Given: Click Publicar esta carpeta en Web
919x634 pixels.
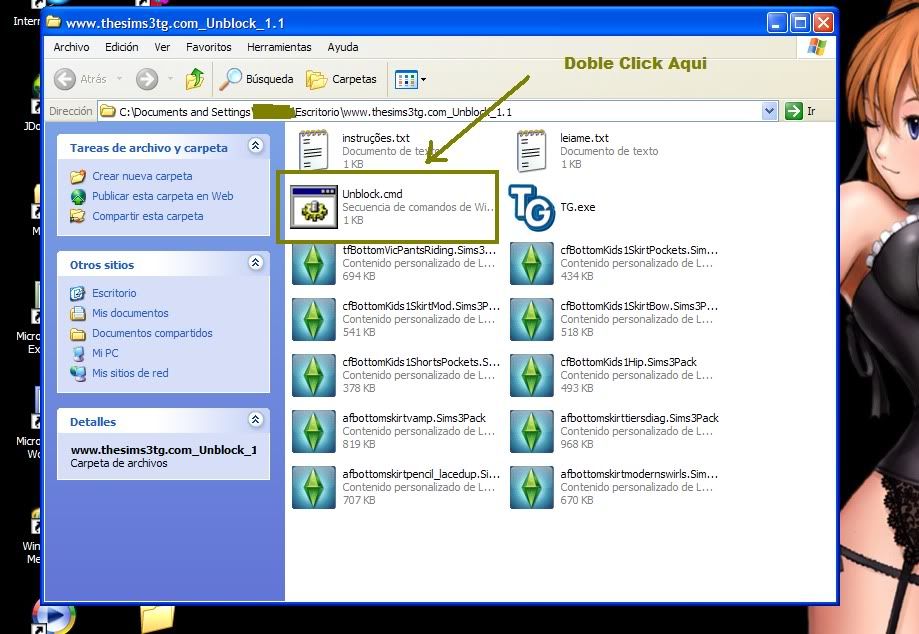Looking at the screenshot, I should 162,196.
